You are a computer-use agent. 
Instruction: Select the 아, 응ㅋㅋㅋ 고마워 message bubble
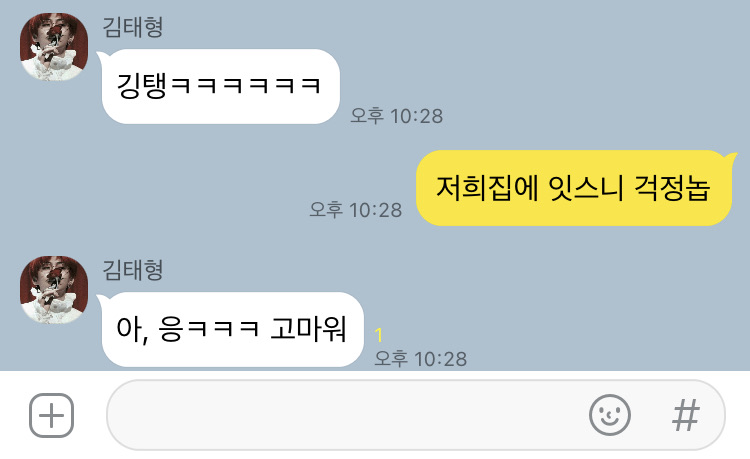point(232,329)
